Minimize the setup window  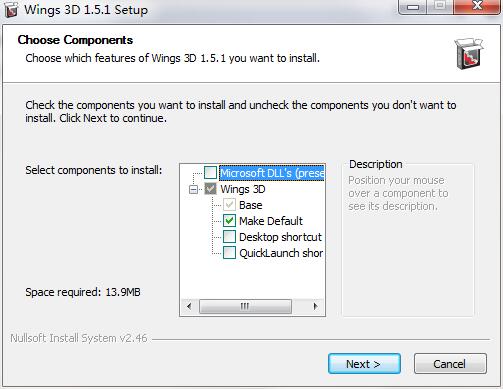tap(413, 6)
